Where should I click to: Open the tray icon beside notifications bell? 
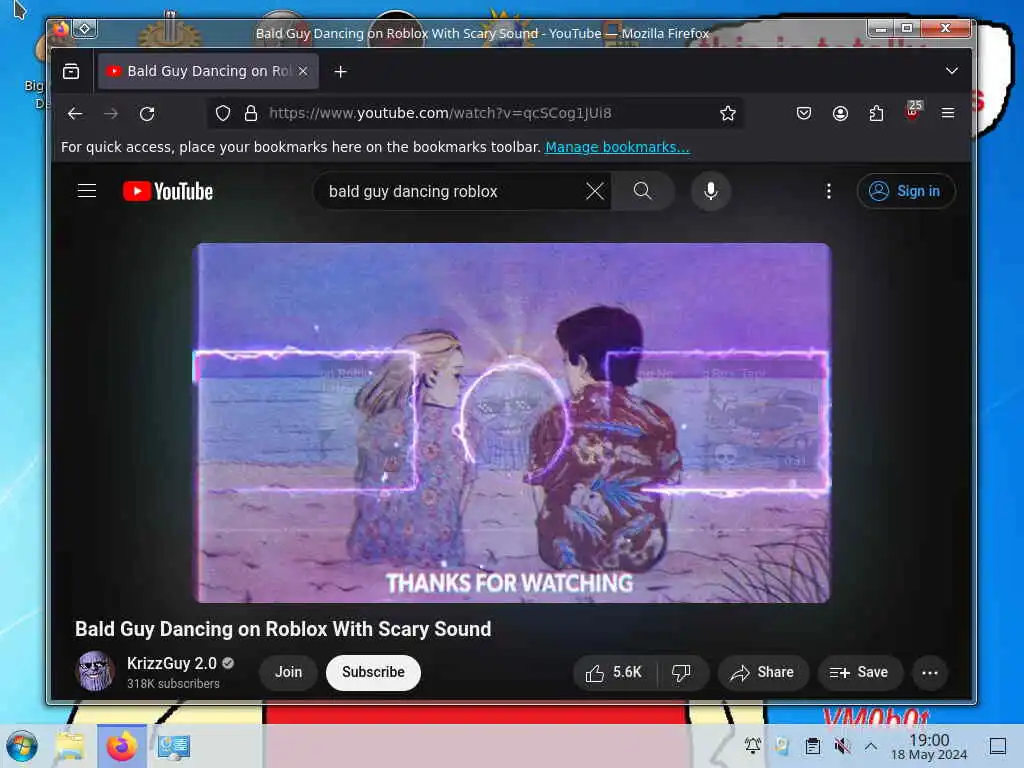[782, 746]
